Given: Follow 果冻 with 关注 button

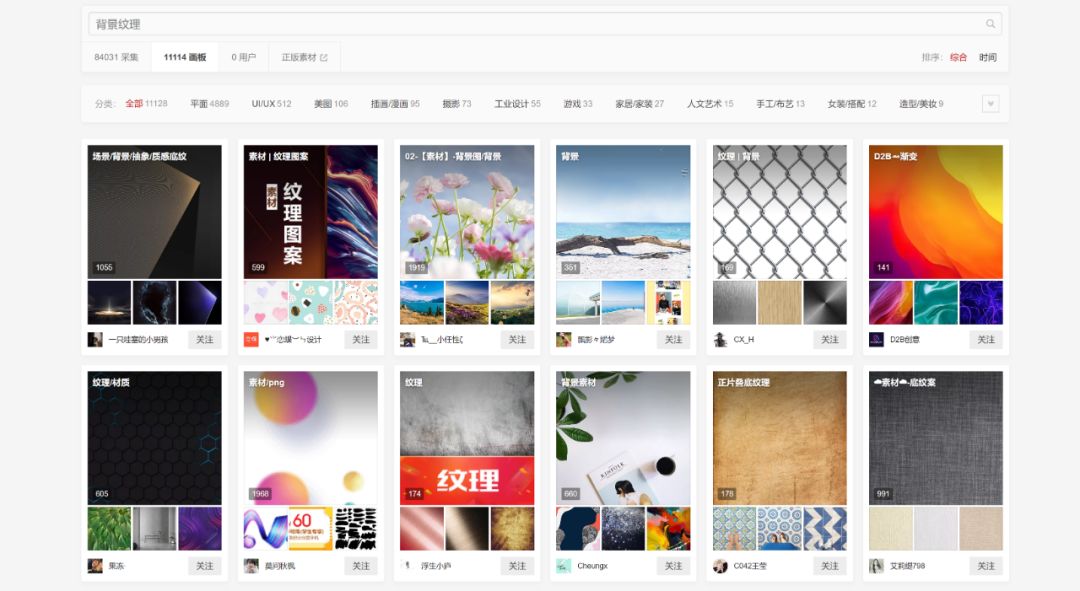Looking at the screenshot, I should 205,566.
